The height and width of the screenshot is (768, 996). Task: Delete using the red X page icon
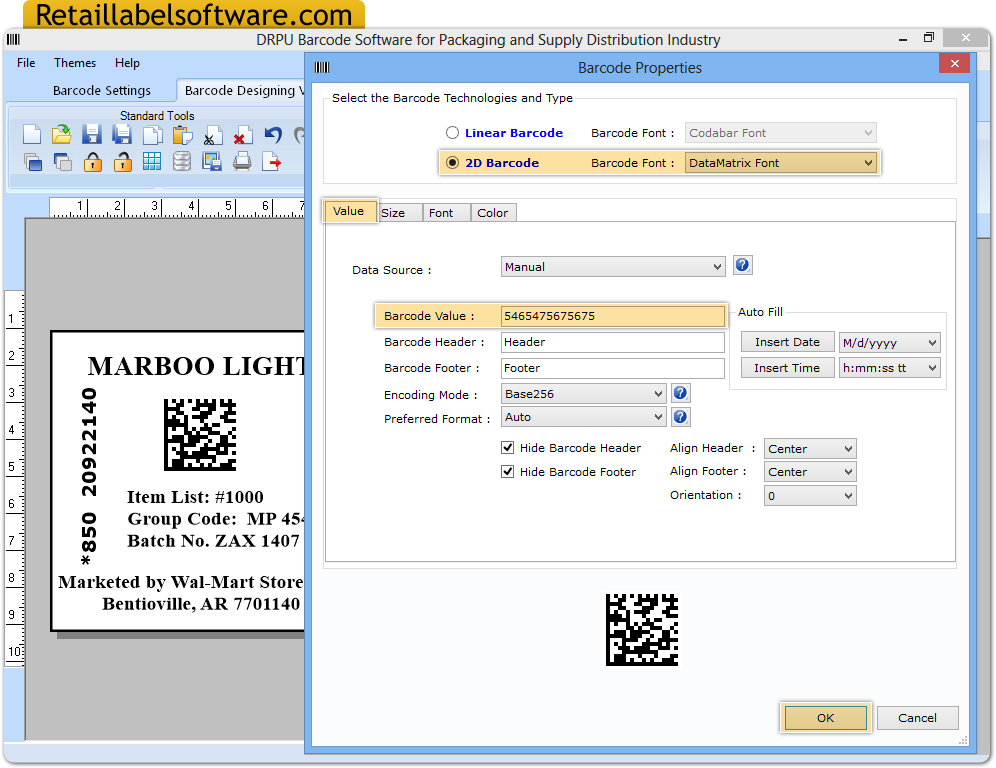click(243, 135)
